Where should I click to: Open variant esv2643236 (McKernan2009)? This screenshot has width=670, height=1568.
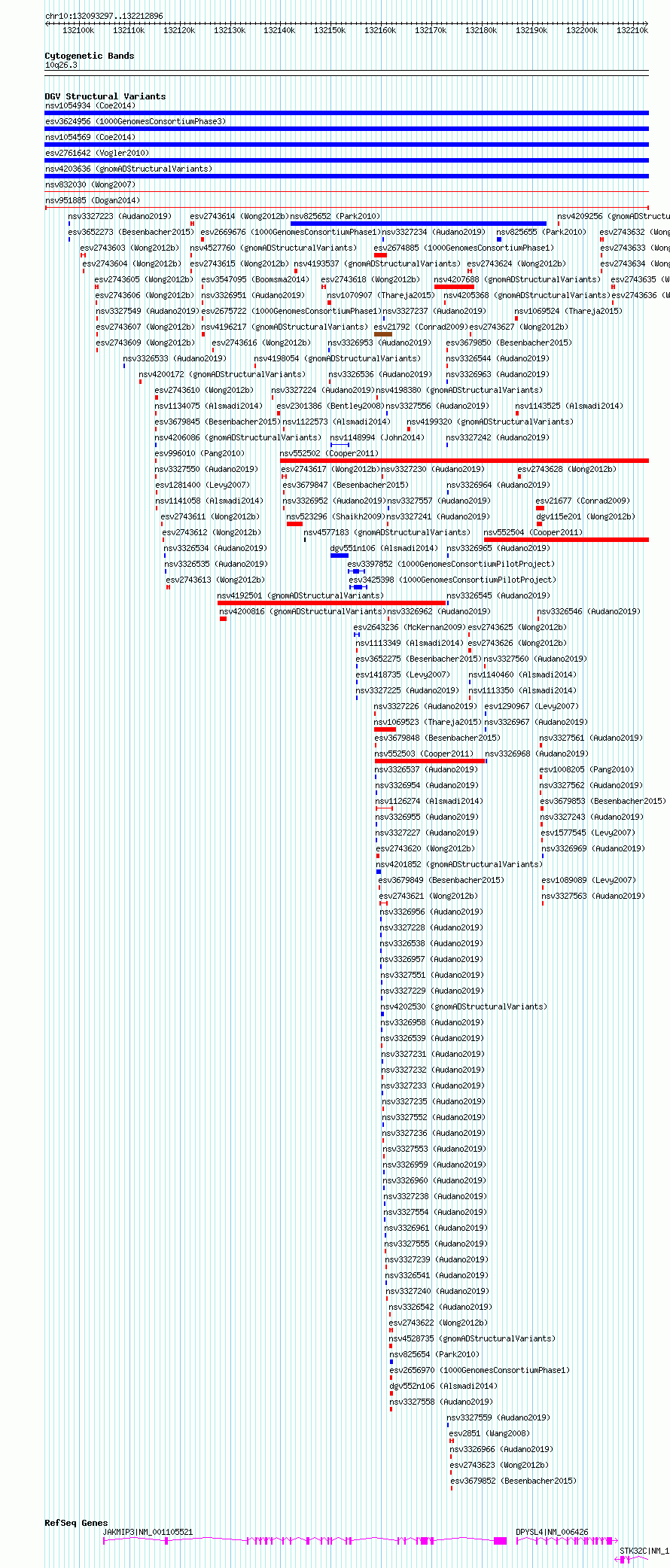(410, 627)
